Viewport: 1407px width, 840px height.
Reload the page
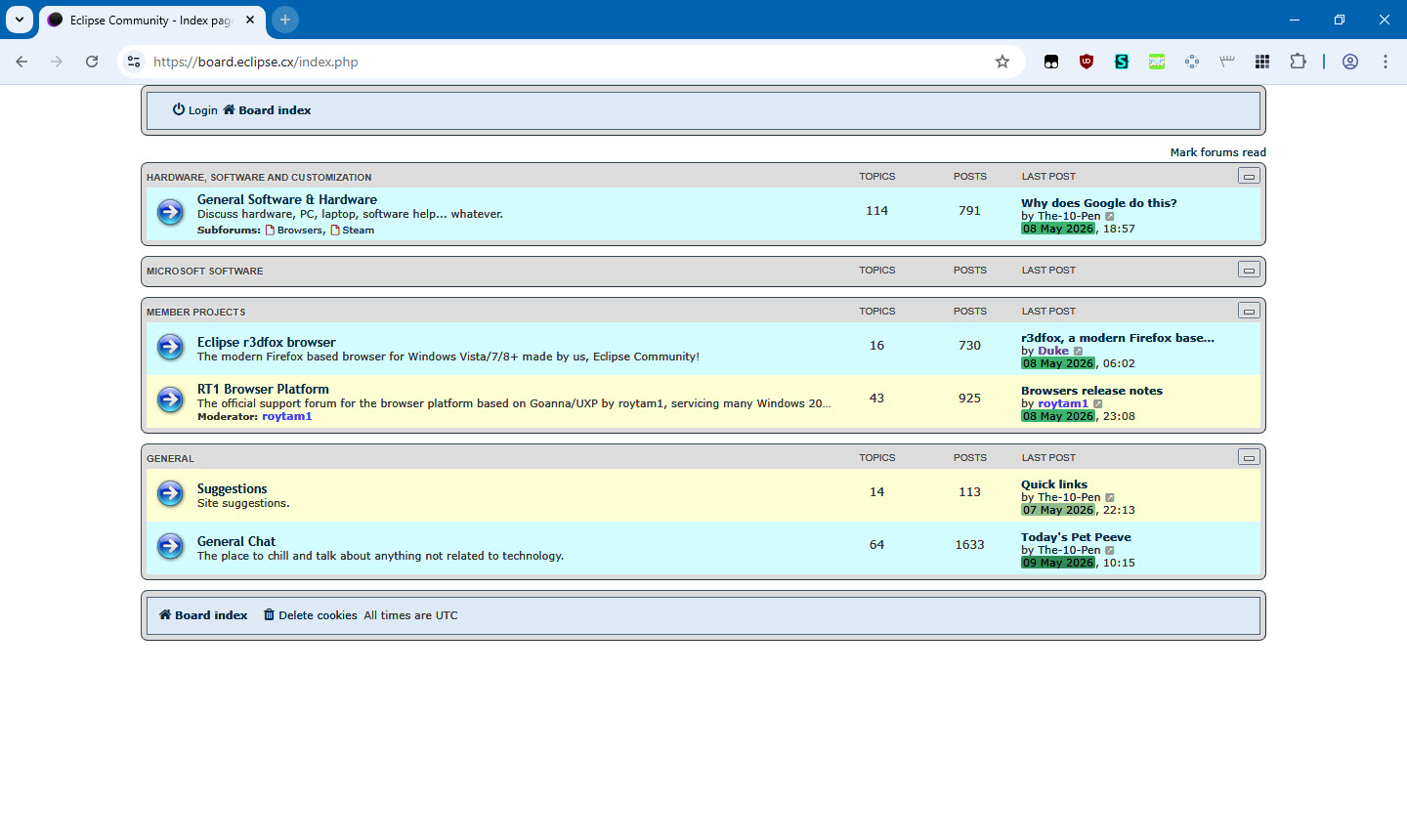pyautogui.click(x=92, y=62)
